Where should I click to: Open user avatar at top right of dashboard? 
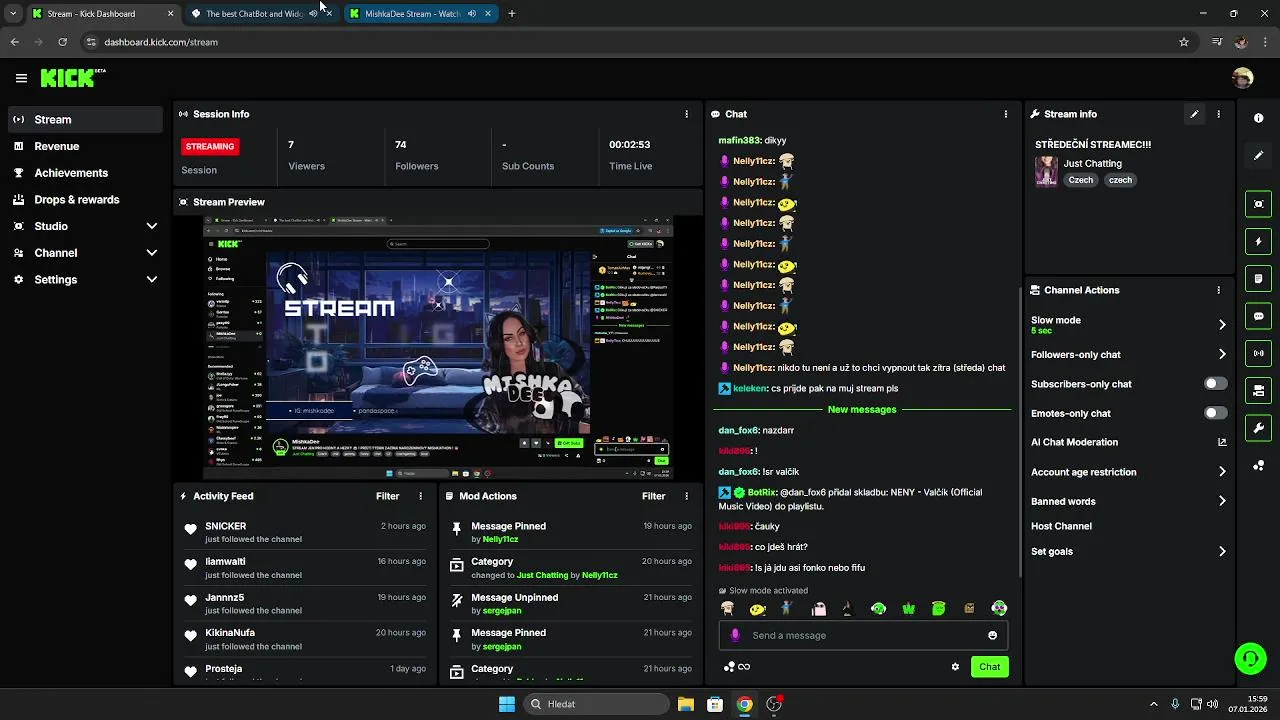point(1242,78)
